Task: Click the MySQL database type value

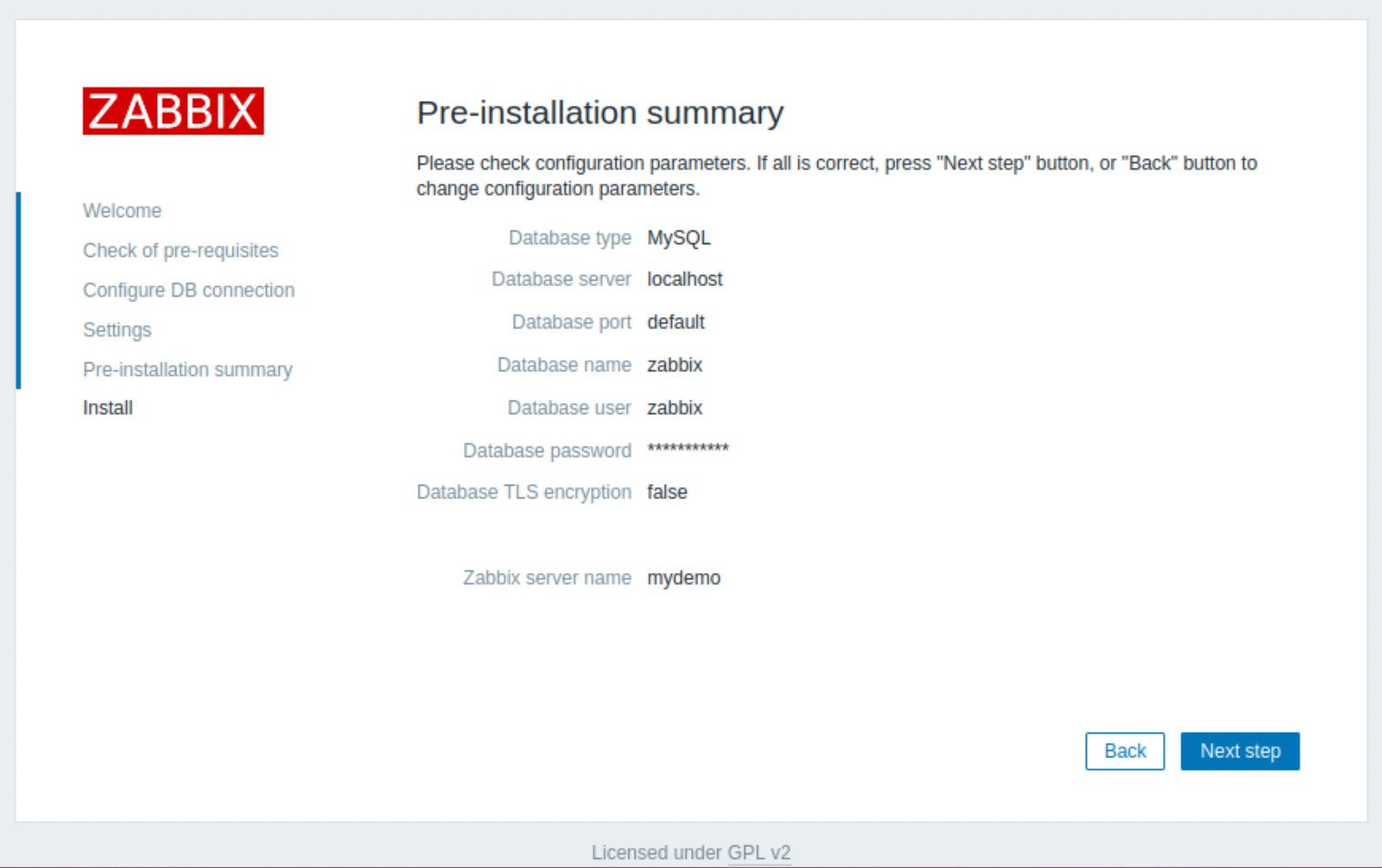Action: (x=678, y=238)
